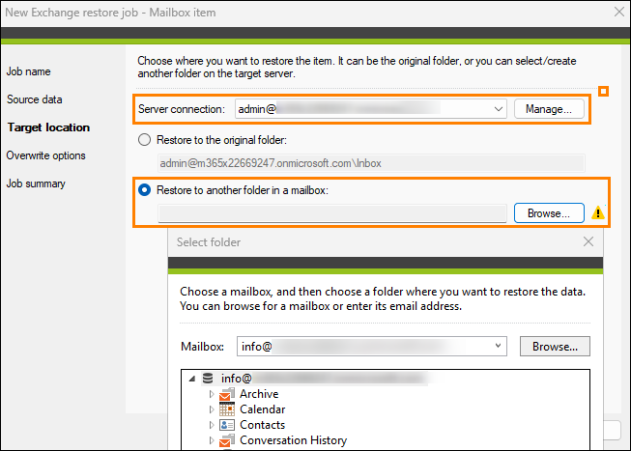Open the Overwrite options step

coord(46,156)
